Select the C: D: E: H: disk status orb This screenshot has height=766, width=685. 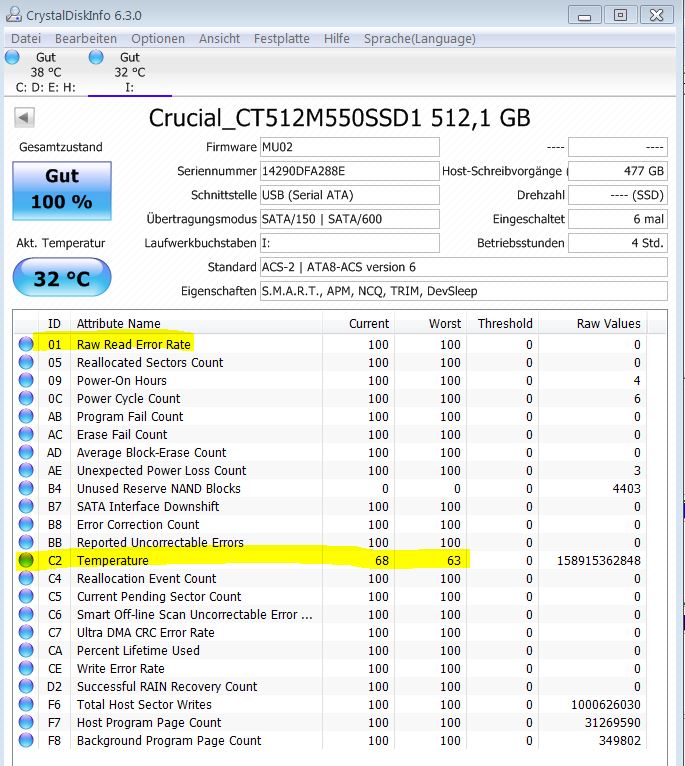click(12, 57)
